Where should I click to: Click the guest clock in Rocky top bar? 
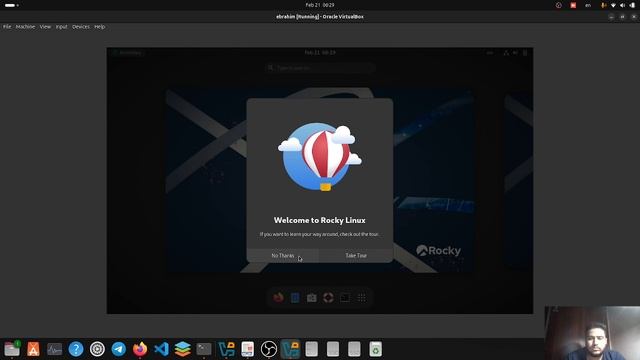click(x=320, y=53)
